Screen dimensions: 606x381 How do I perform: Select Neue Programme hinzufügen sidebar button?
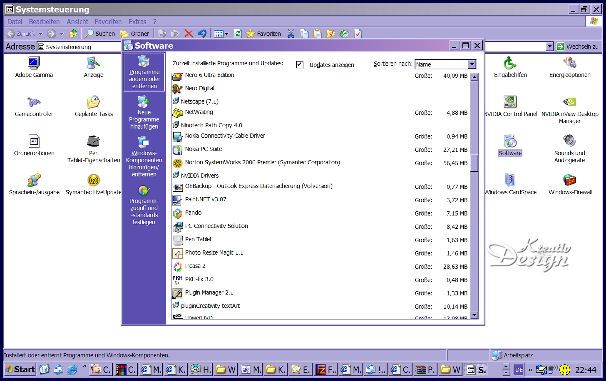[x=144, y=112]
